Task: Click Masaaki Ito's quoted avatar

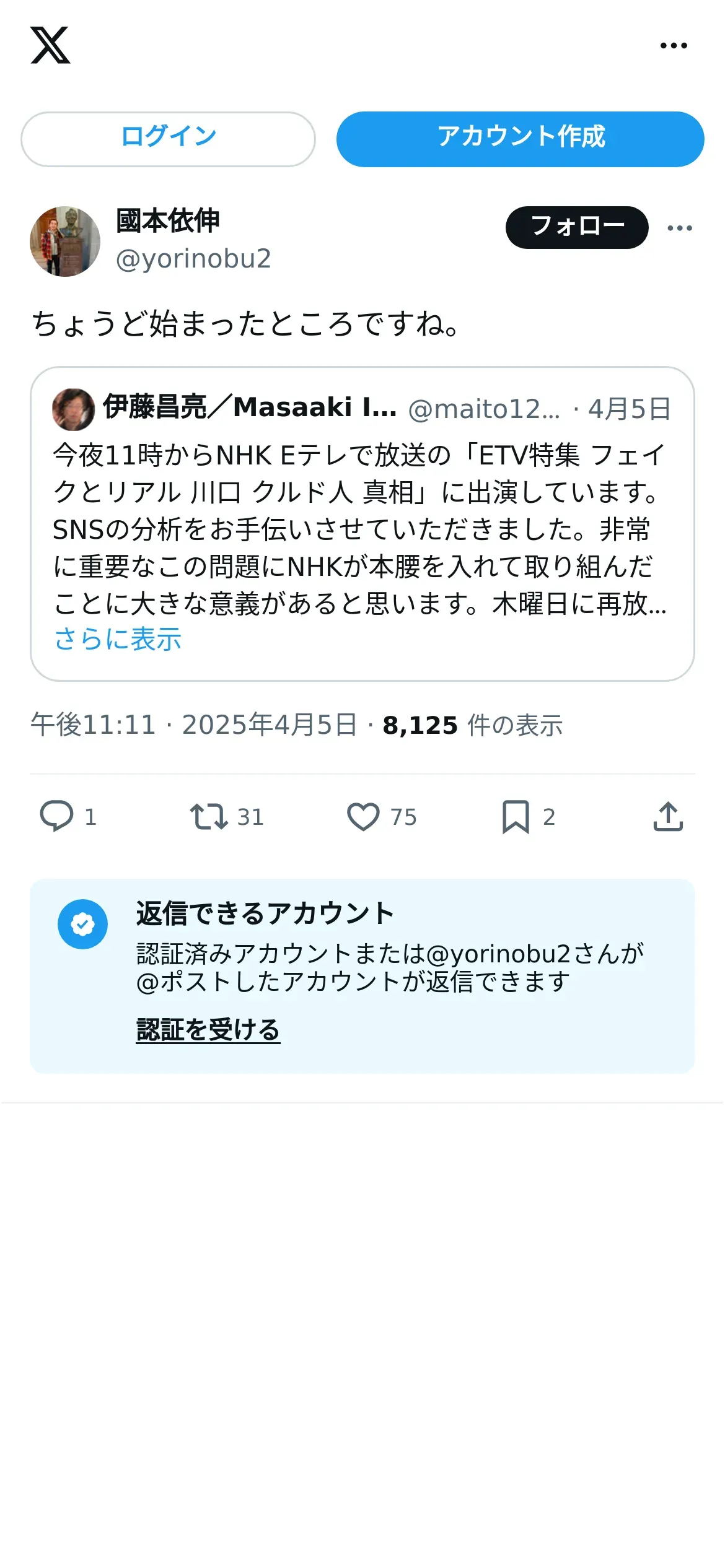Action: 73,409
